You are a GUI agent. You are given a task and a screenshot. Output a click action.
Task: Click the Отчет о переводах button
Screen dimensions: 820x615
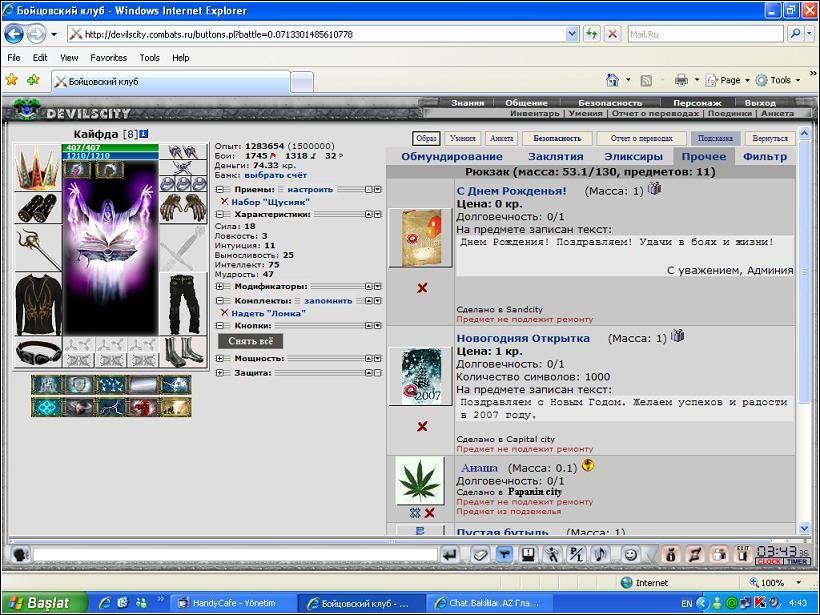click(641, 139)
